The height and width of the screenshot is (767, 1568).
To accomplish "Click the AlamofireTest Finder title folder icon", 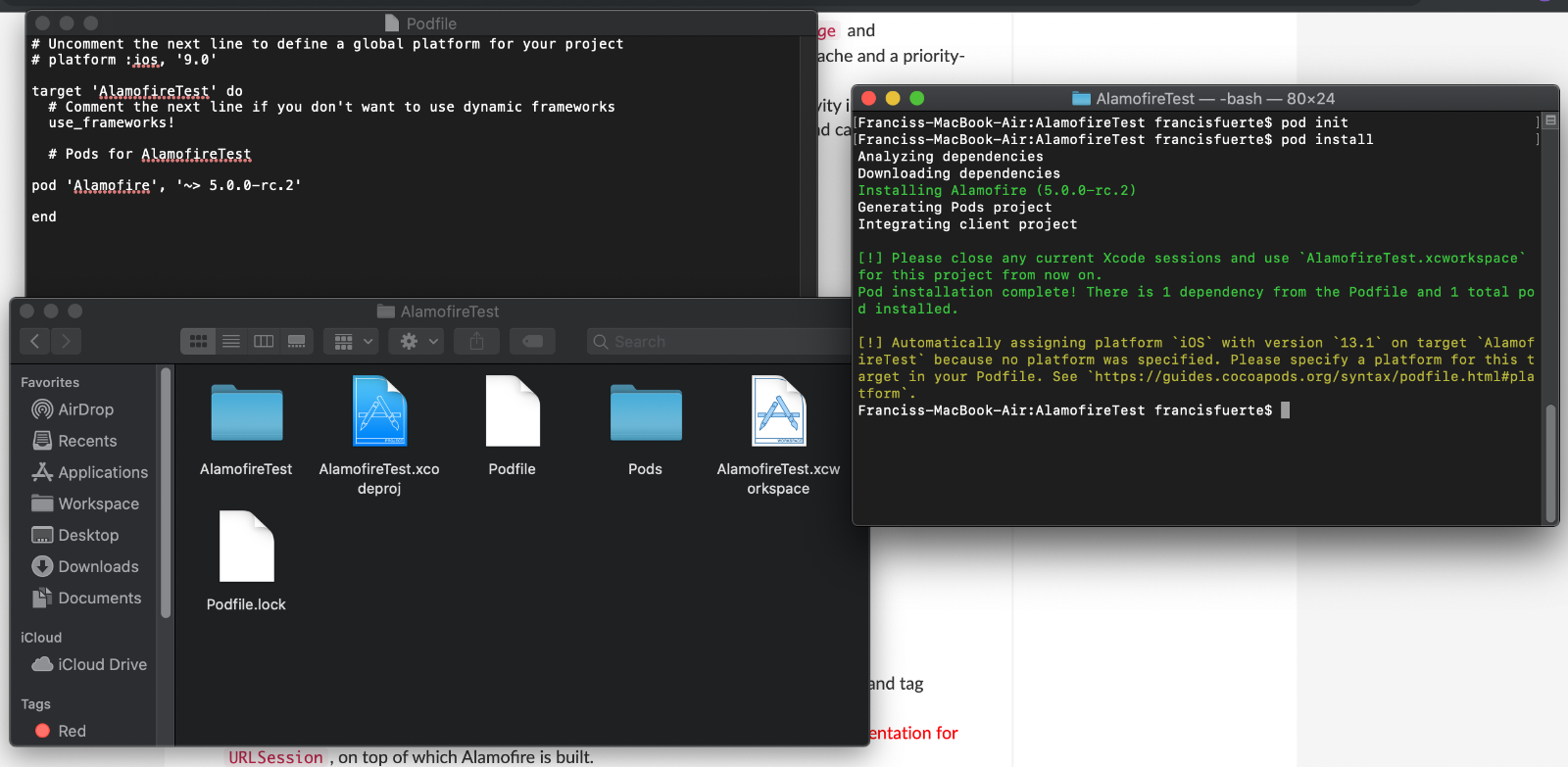I will click(386, 312).
